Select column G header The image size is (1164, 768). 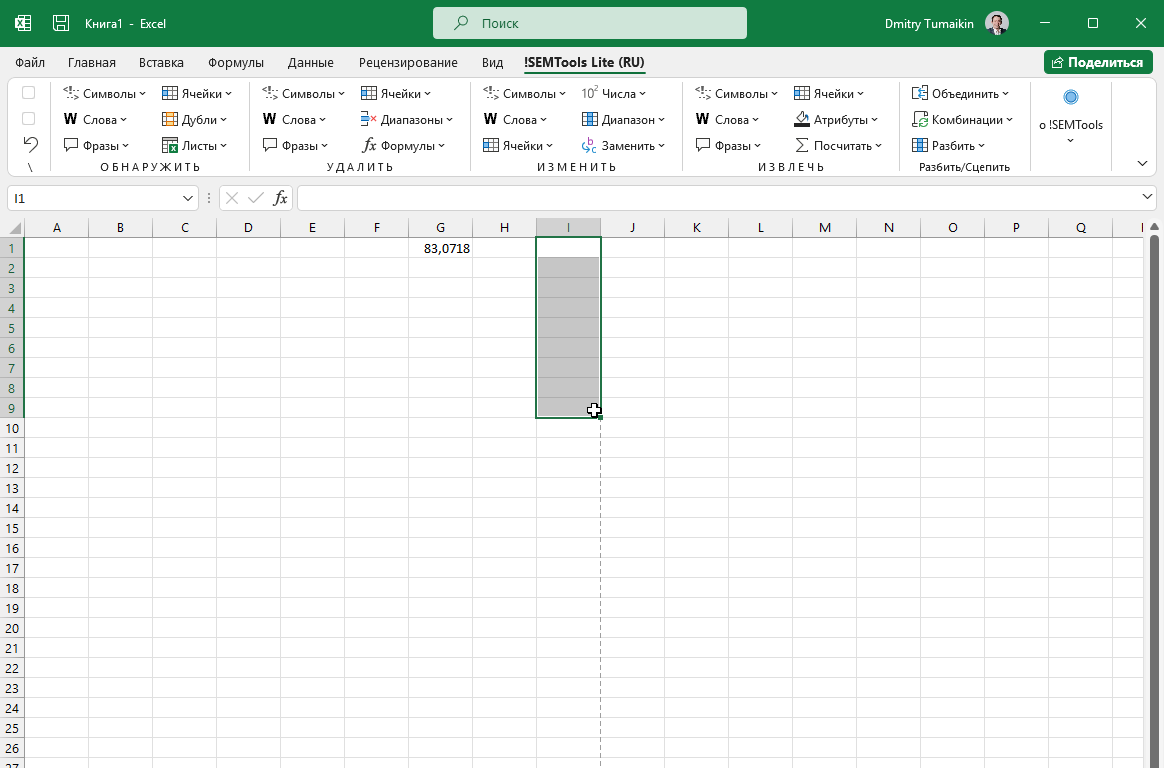coord(440,227)
